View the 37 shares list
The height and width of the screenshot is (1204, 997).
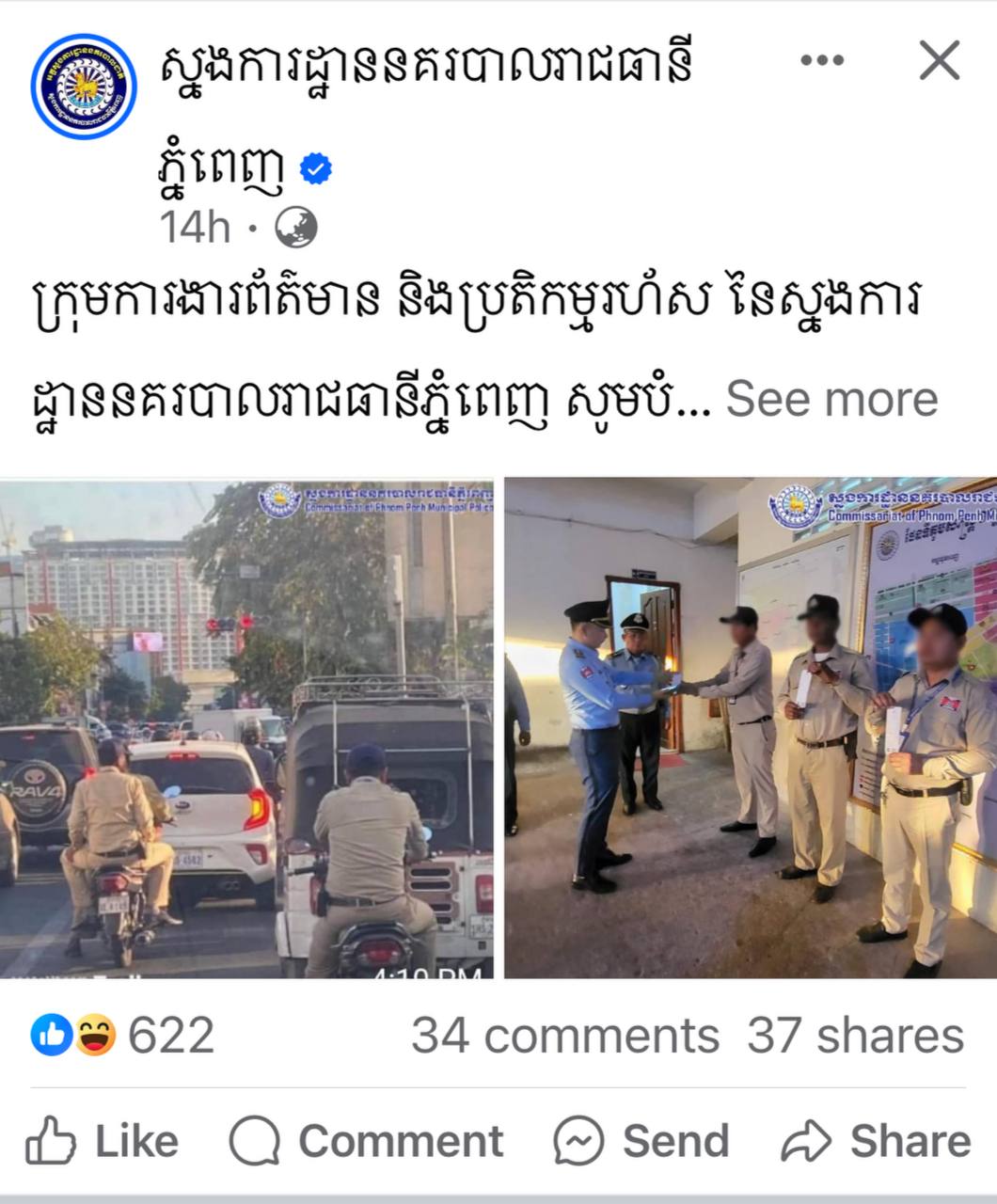click(856, 1036)
